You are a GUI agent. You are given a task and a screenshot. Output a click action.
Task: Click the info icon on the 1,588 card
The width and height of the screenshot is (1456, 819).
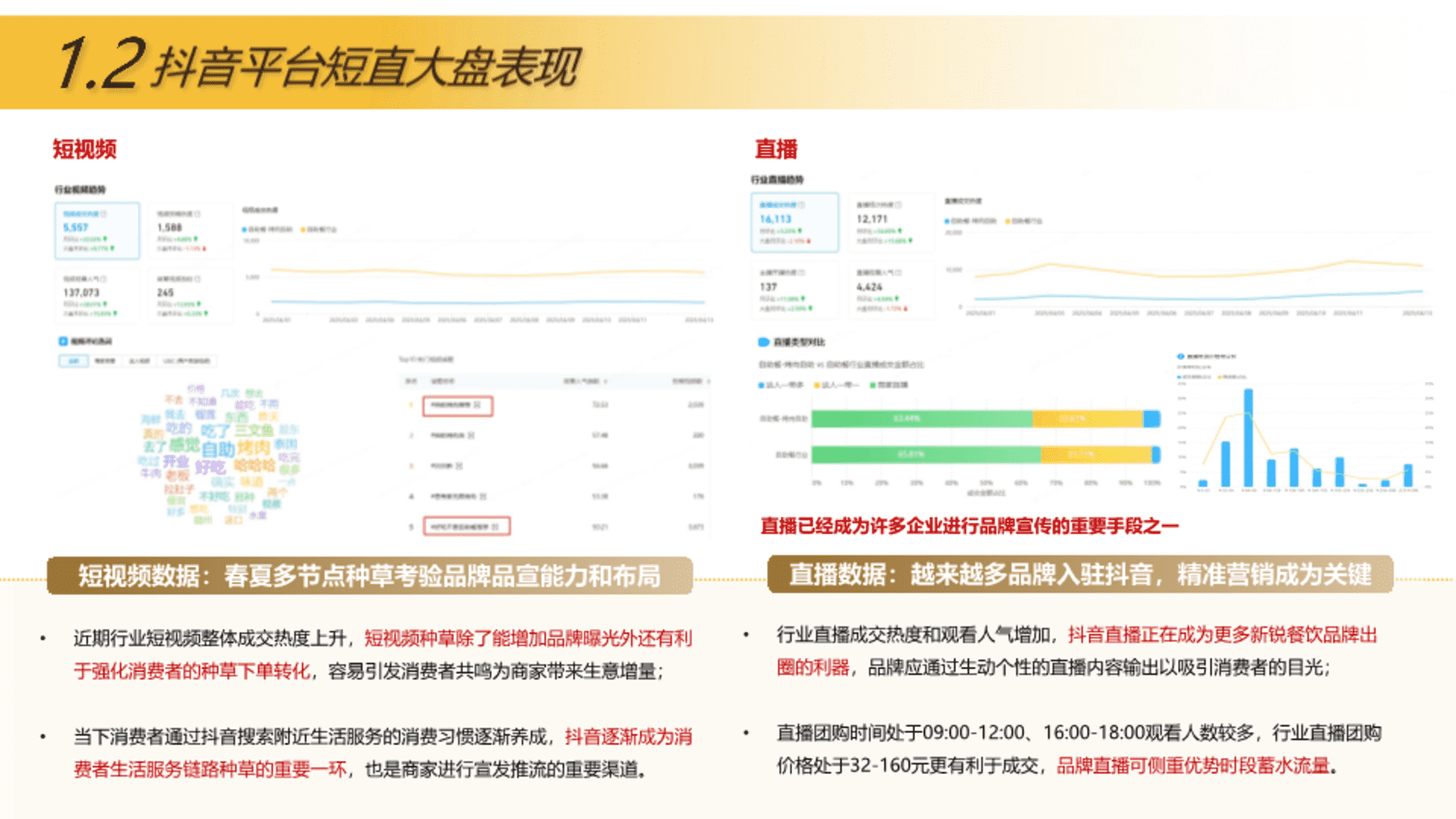pos(198,215)
